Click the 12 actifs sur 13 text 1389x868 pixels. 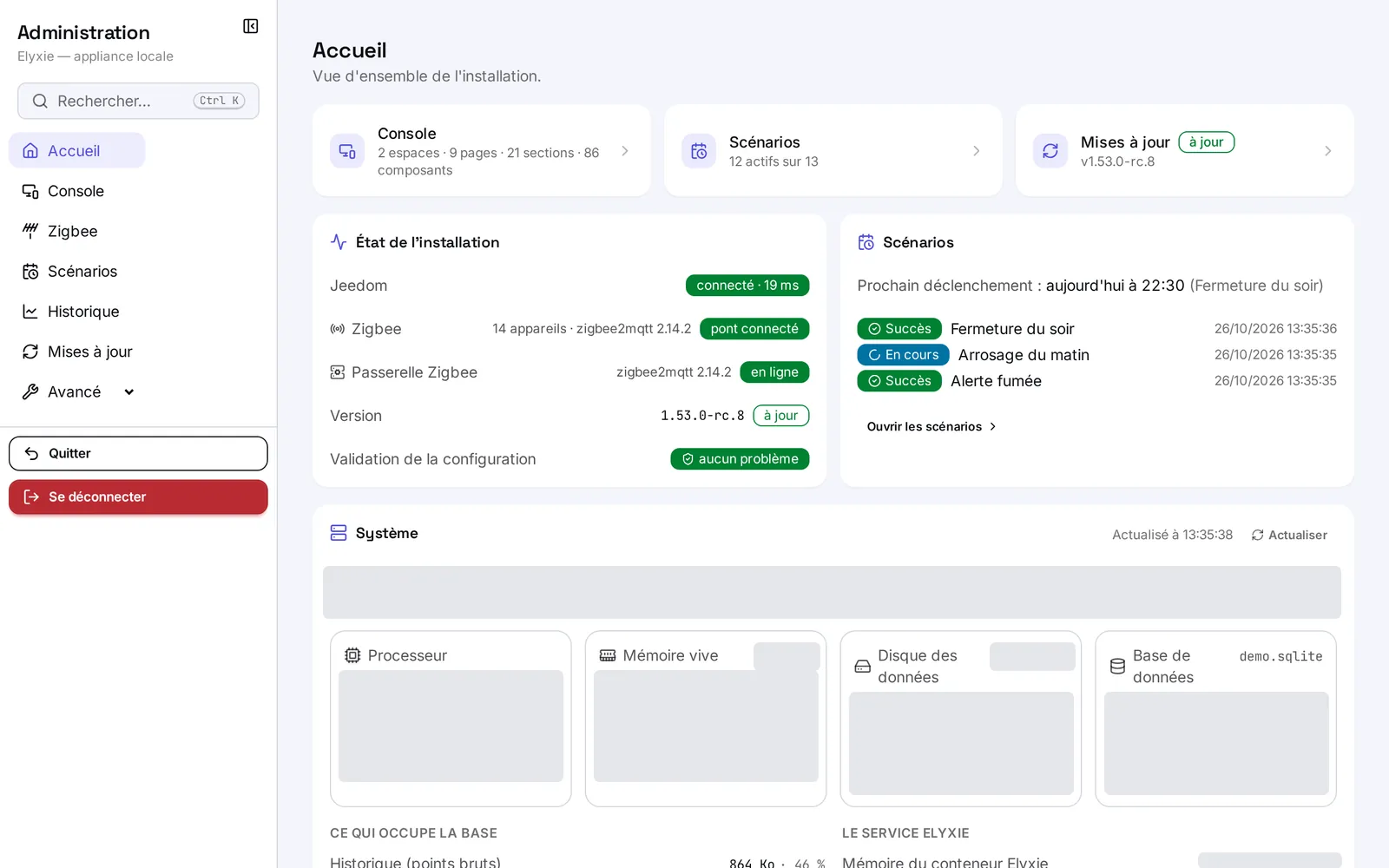pyautogui.click(x=773, y=161)
